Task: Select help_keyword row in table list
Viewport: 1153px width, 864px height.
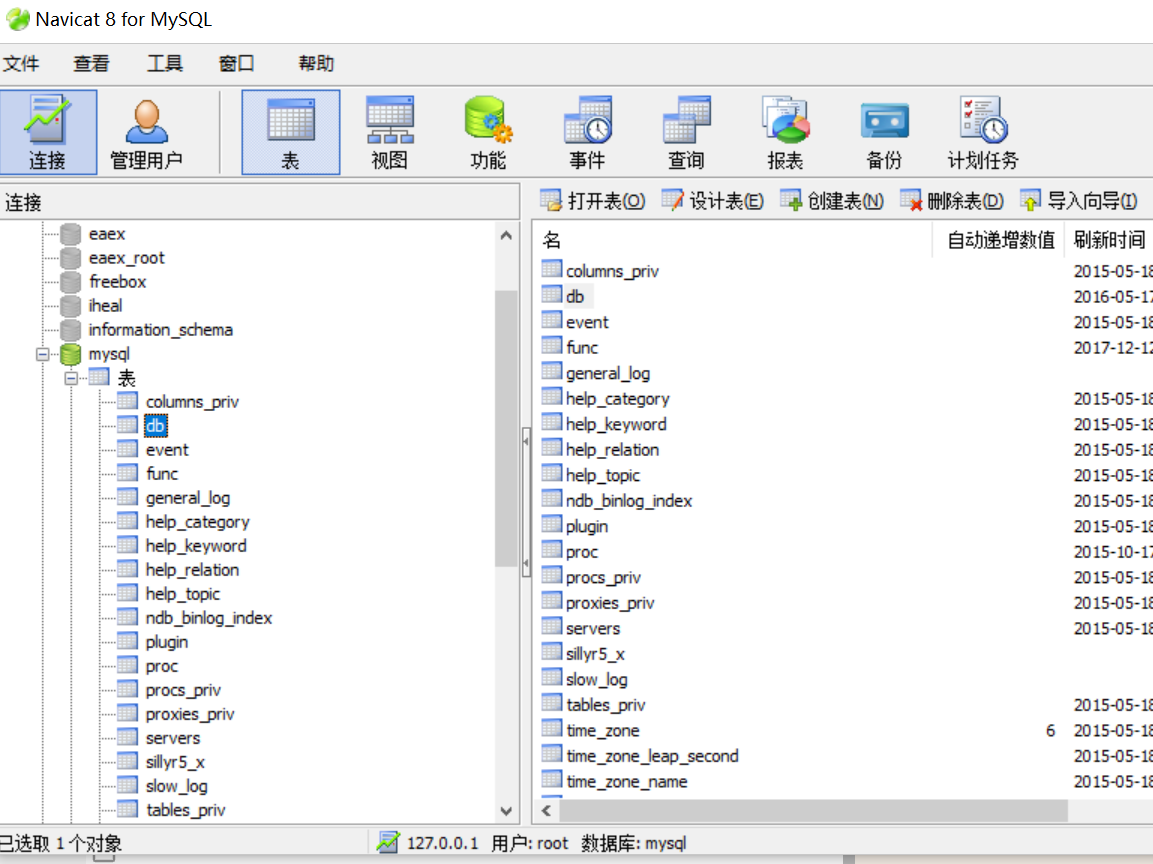Action: click(x=616, y=424)
